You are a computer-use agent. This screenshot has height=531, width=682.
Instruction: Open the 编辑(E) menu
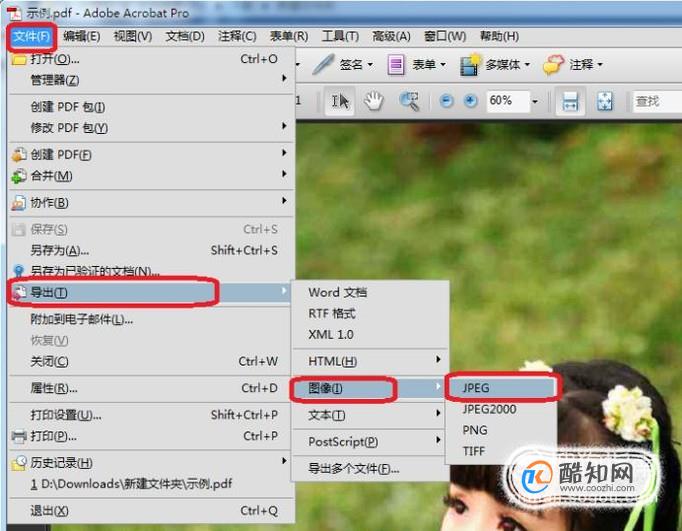(x=81, y=36)
